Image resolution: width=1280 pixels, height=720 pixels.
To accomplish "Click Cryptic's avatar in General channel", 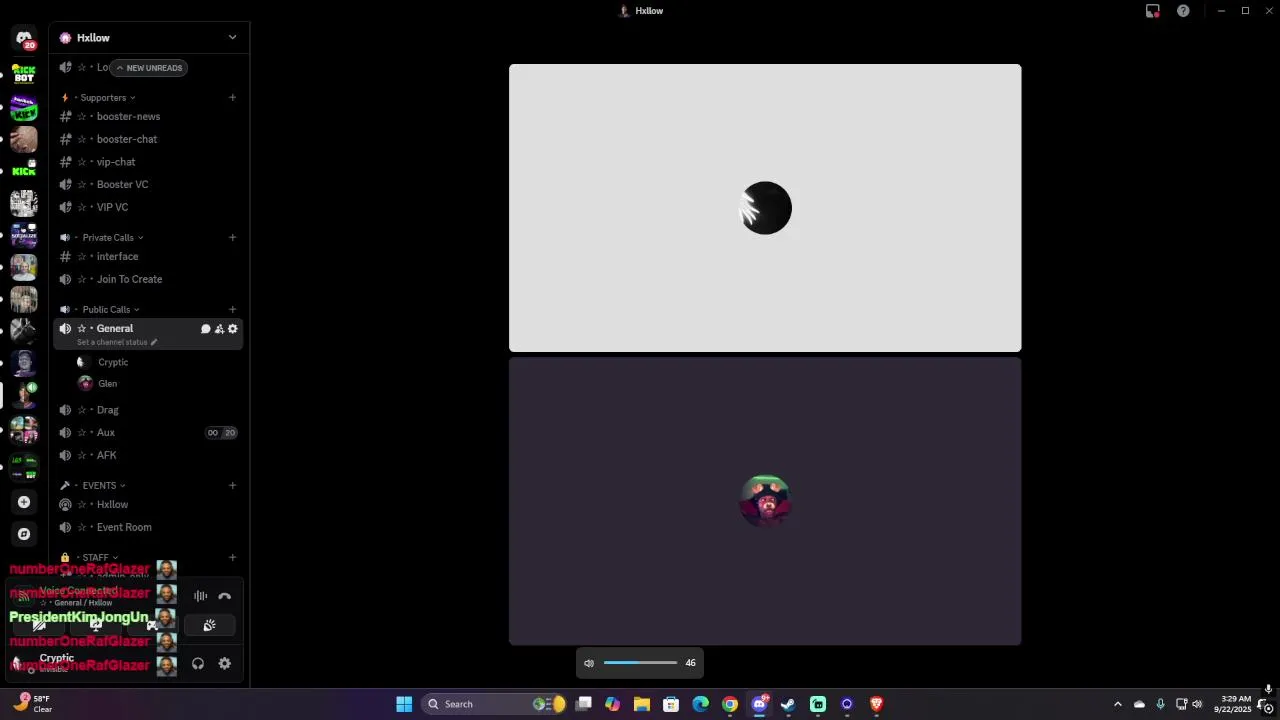I will [x=85, y=362].
